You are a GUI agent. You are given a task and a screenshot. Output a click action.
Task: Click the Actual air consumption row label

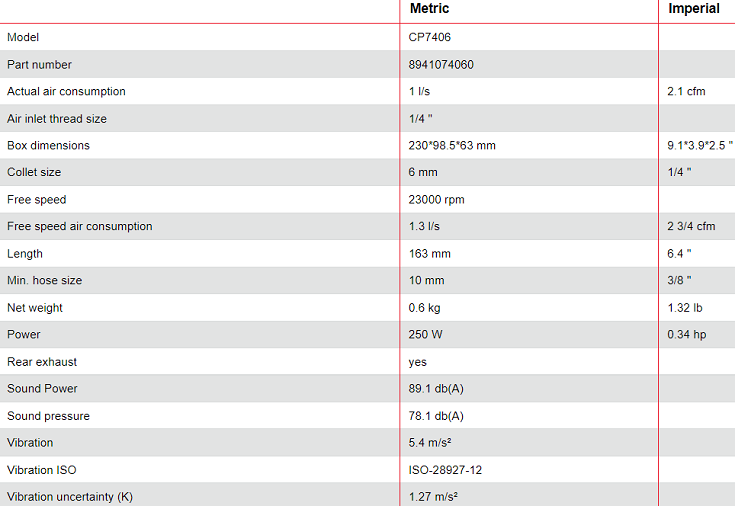point(66,92)
